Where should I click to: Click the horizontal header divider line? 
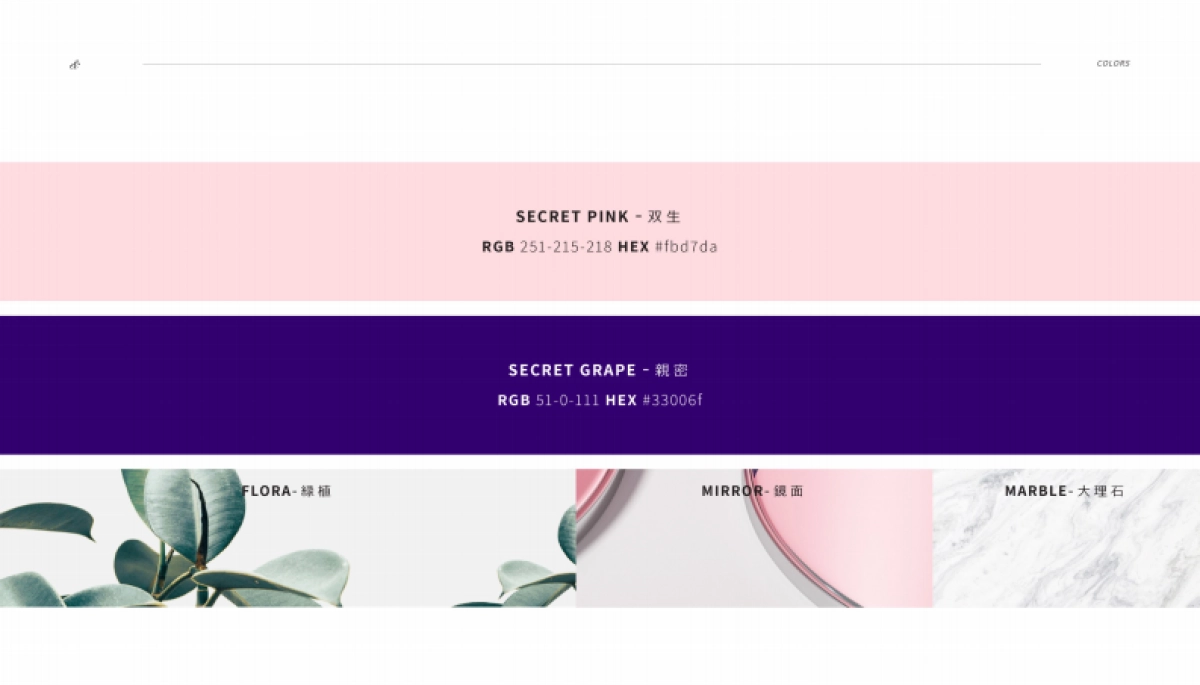tap(591, 64)
